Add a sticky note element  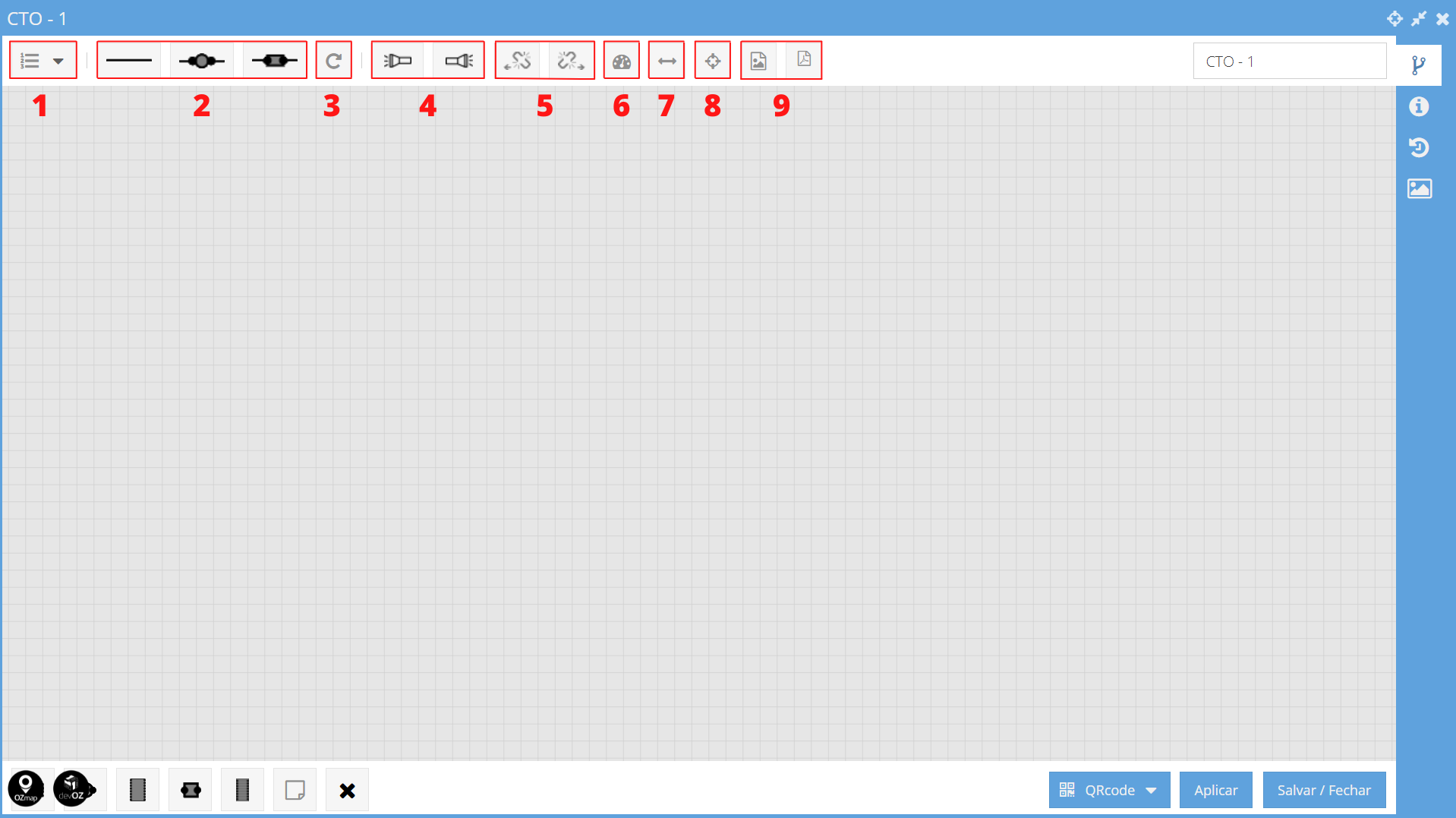tap(295, 790)
